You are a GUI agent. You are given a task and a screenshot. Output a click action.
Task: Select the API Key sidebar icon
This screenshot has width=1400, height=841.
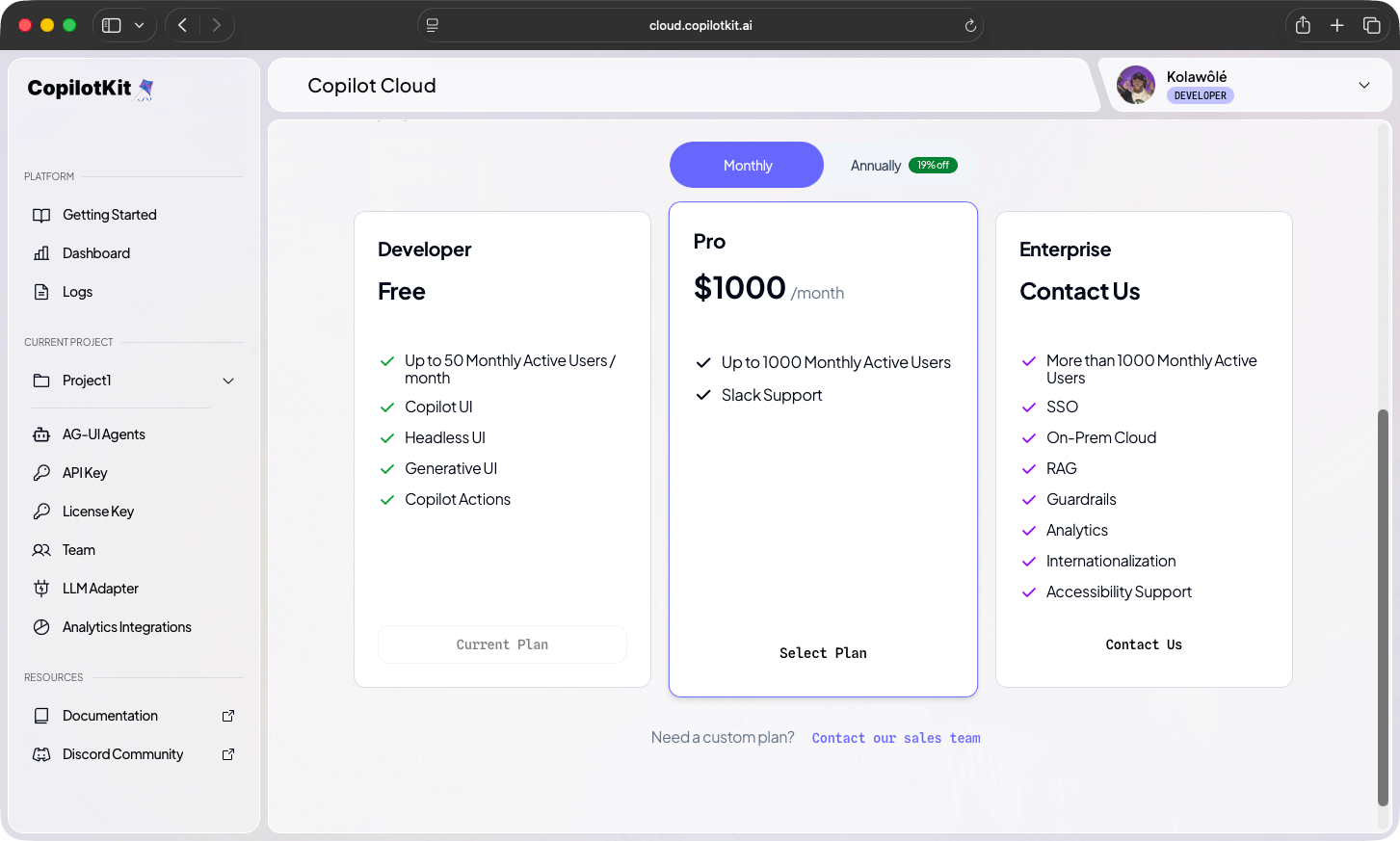(42, 472)
